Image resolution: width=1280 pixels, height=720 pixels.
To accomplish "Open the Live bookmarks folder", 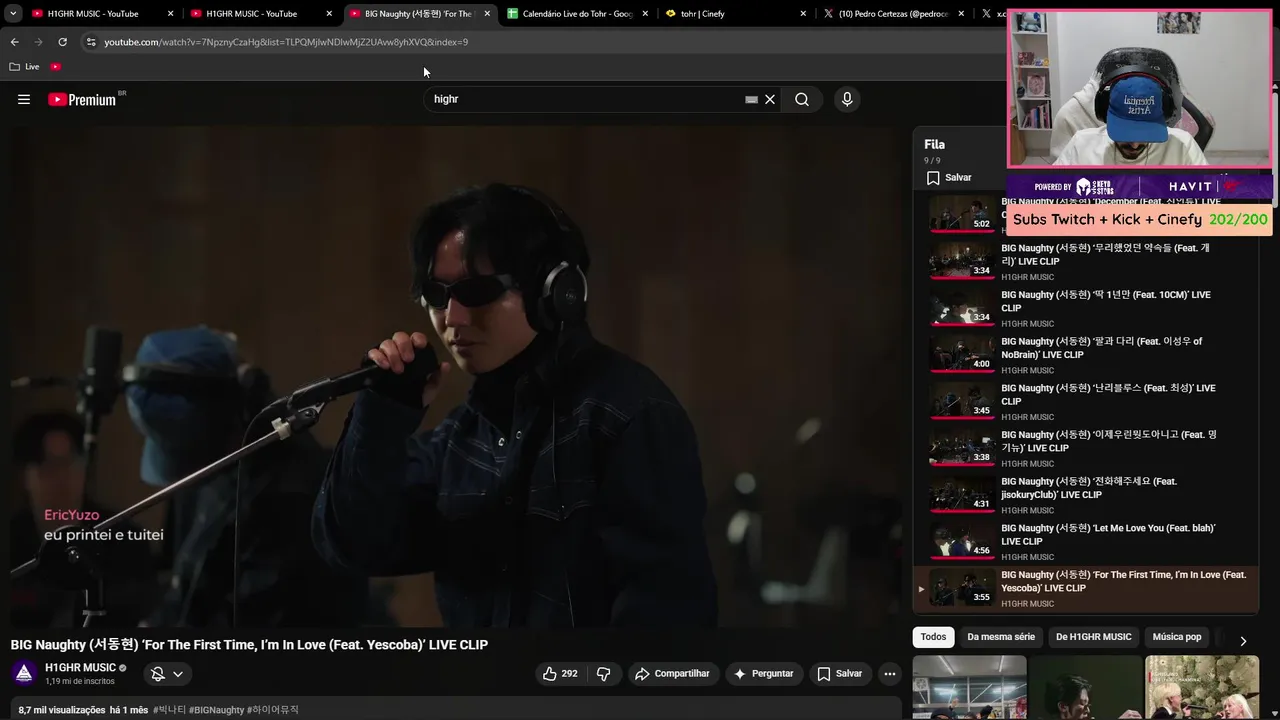I will click(x=24, y=67).
